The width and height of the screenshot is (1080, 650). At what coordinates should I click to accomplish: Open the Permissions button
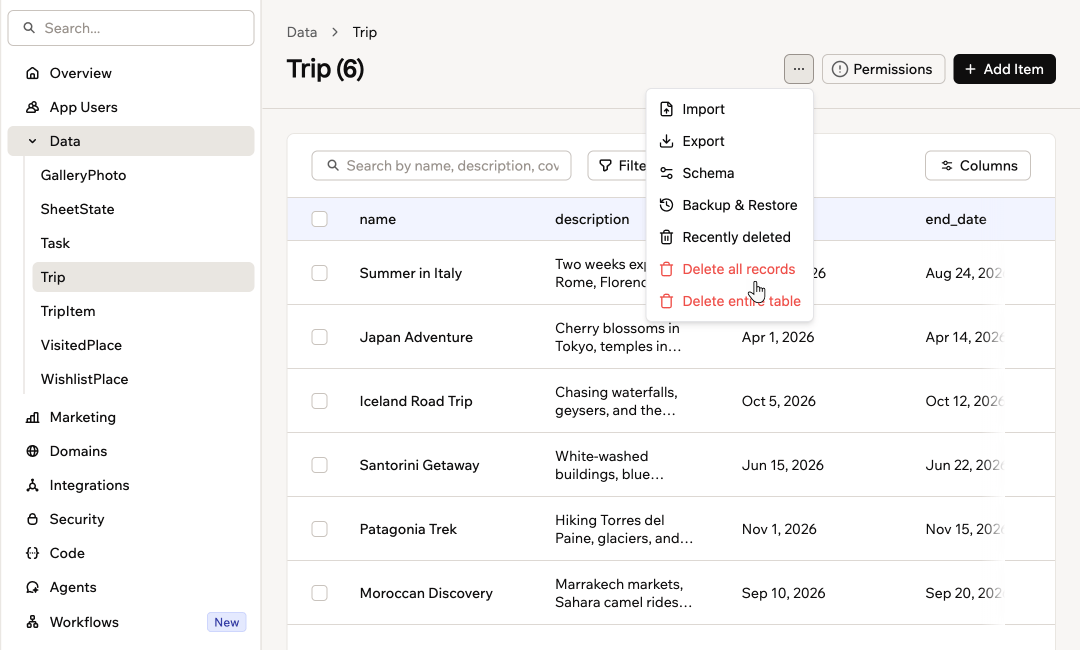click(883, 69)
